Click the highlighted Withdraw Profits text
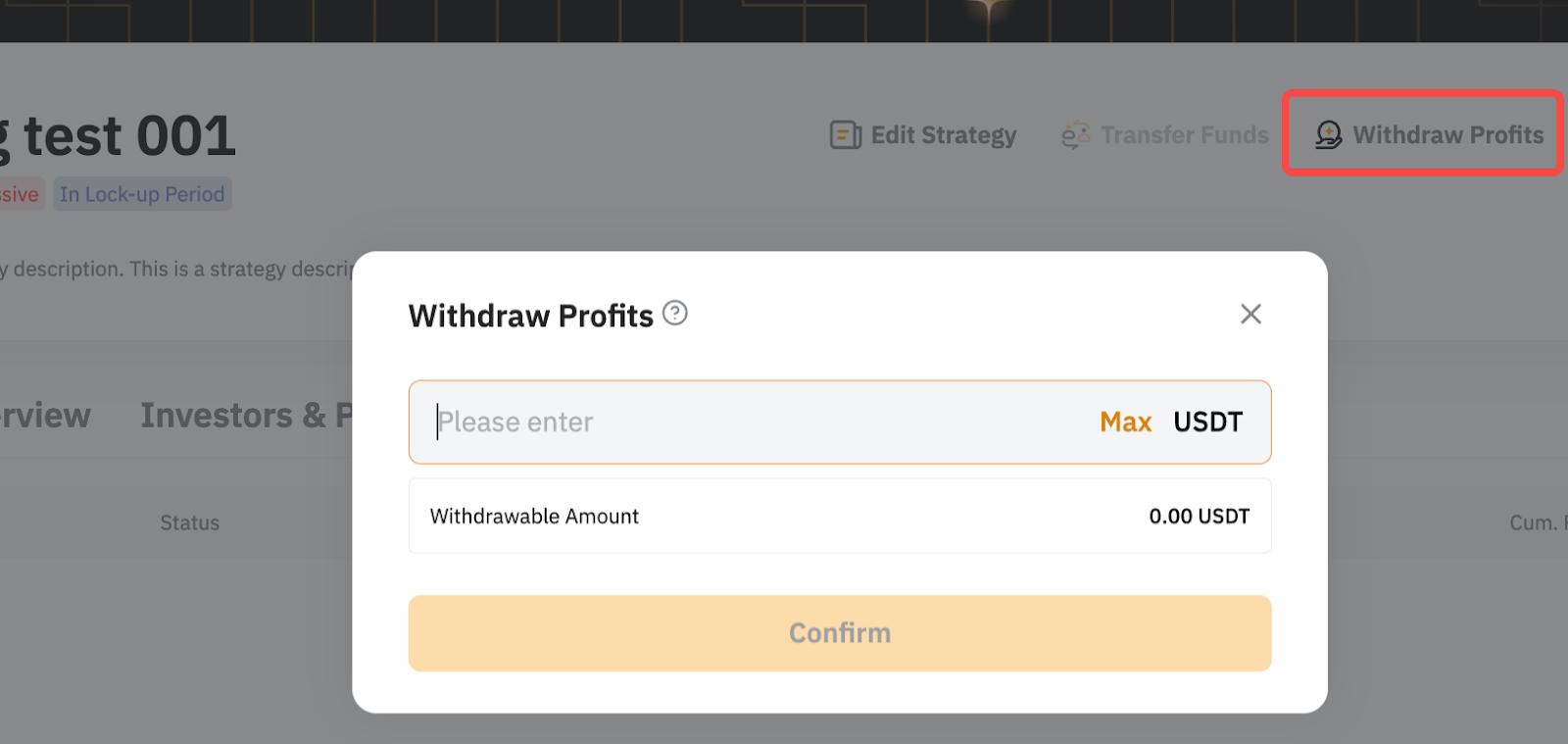Image resolution: width=1568 pixels, height=744 pixels. (1447, 135)
